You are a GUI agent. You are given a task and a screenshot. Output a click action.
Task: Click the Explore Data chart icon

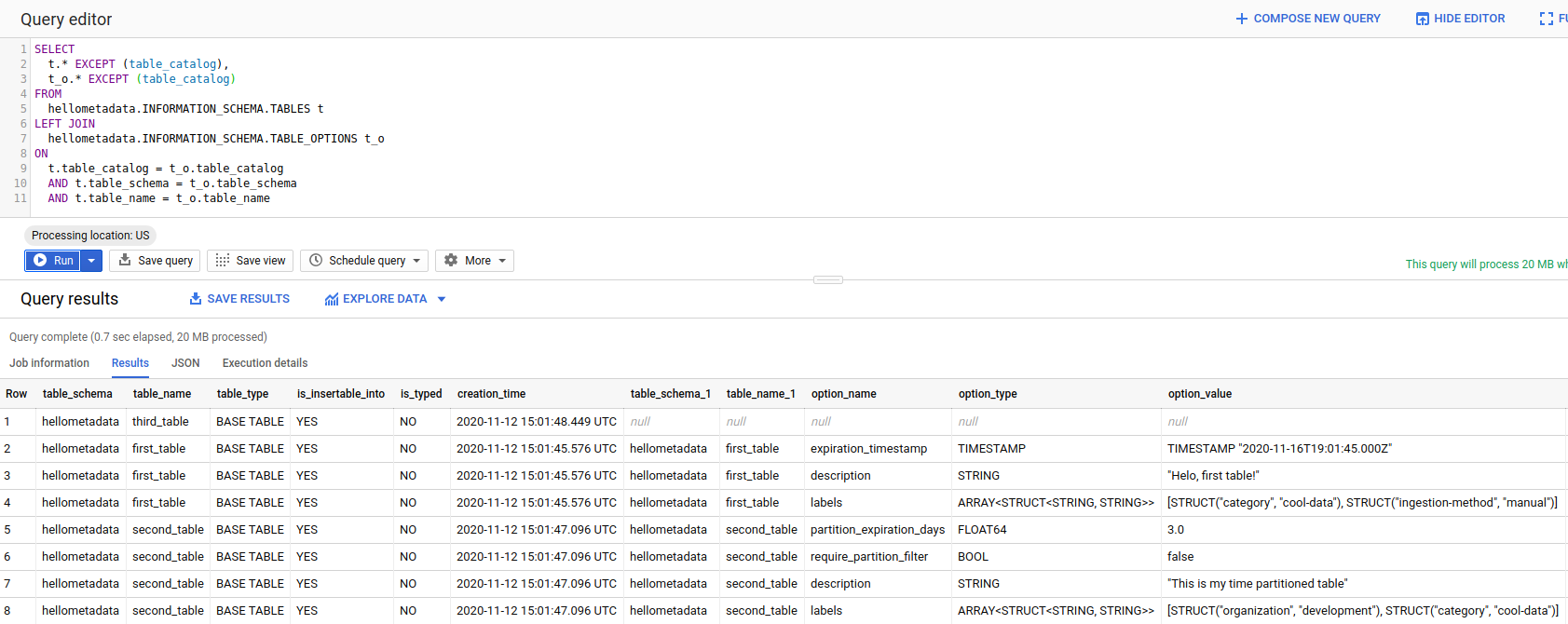pyautogui.click(x=332, y=299)
